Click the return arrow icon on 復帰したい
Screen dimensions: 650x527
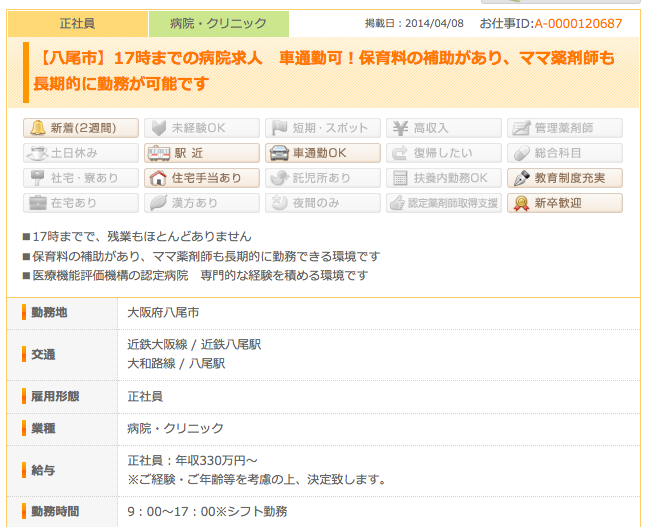coord(400,153)
